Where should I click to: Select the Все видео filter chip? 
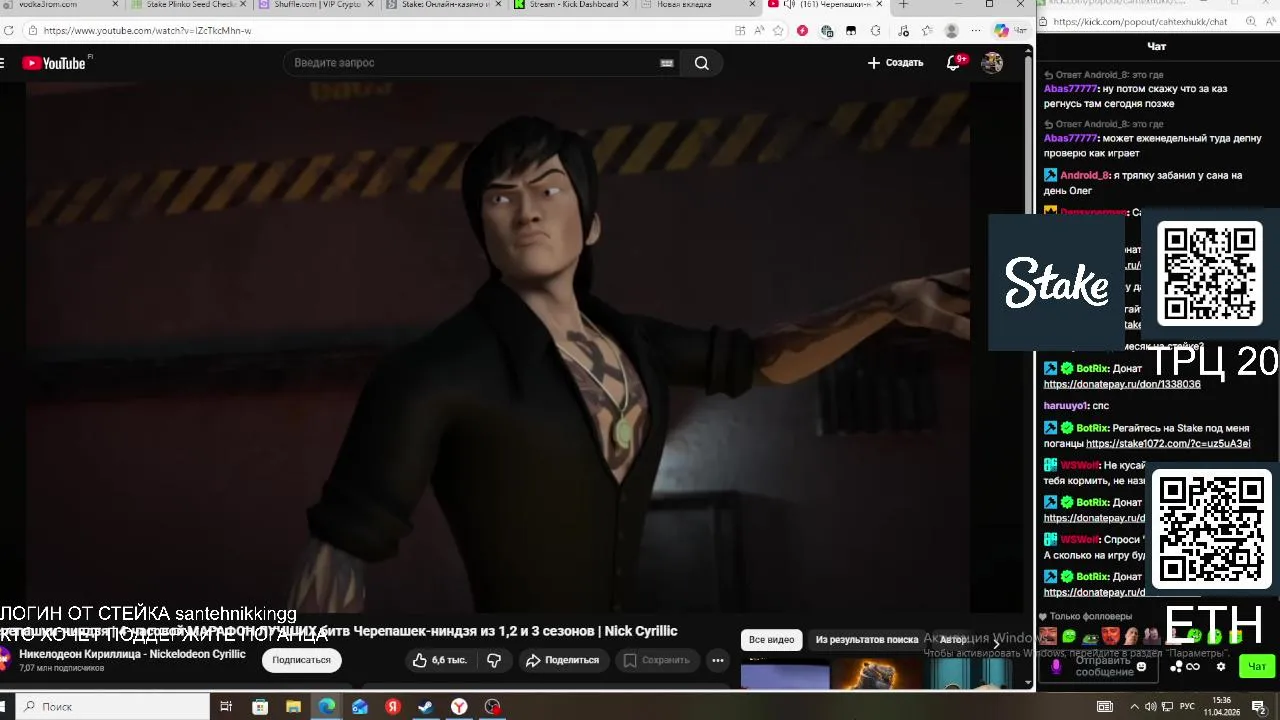coord(771,640)
